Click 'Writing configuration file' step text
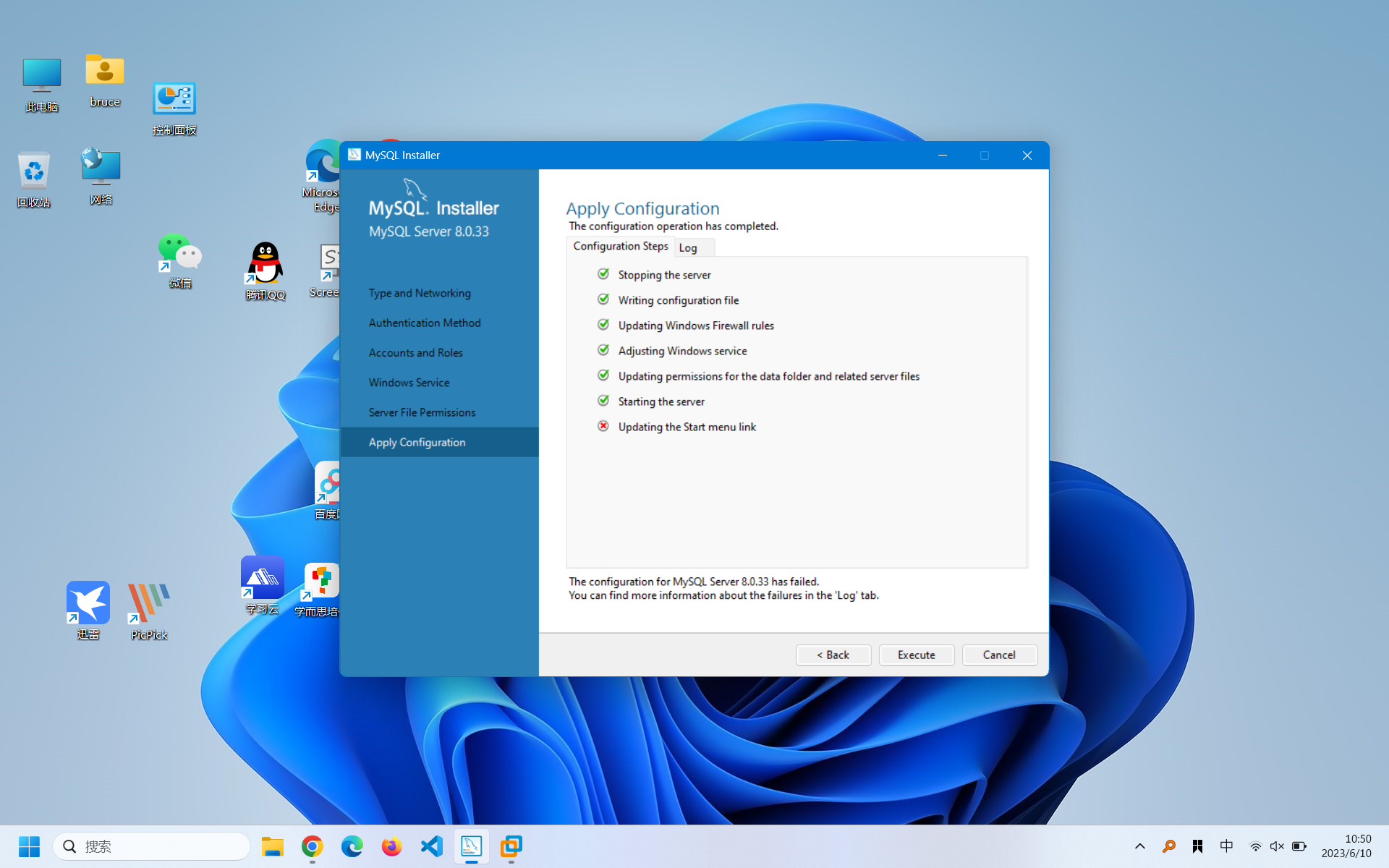Viewport: 1389px width, 868px height. tap(679, 300)
